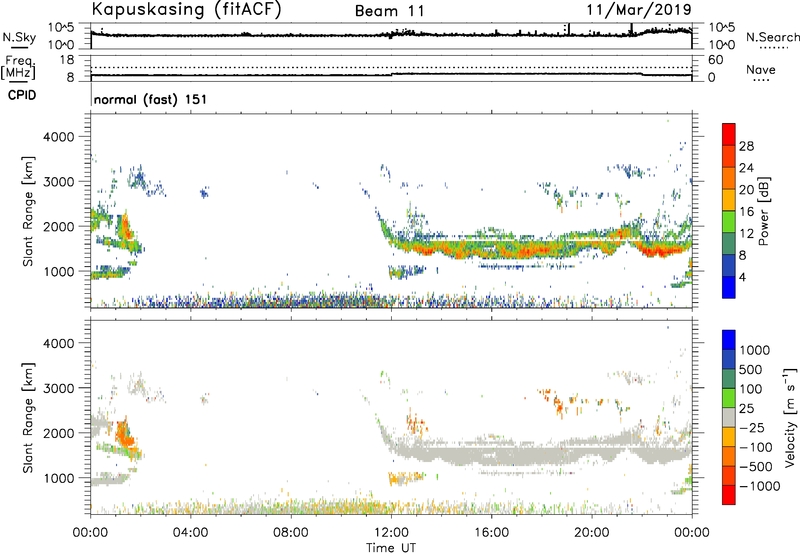Click the 'Kapuskasing (fitACF)' title text

[186, 9]
